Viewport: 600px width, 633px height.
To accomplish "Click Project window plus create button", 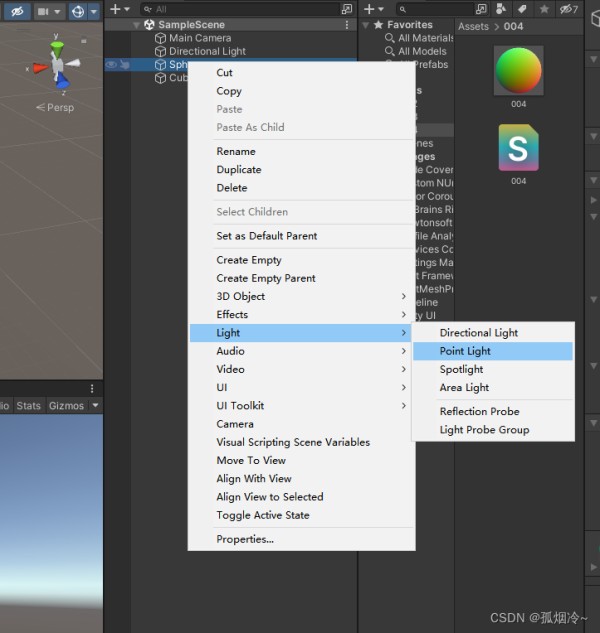I will coord(369,9).
